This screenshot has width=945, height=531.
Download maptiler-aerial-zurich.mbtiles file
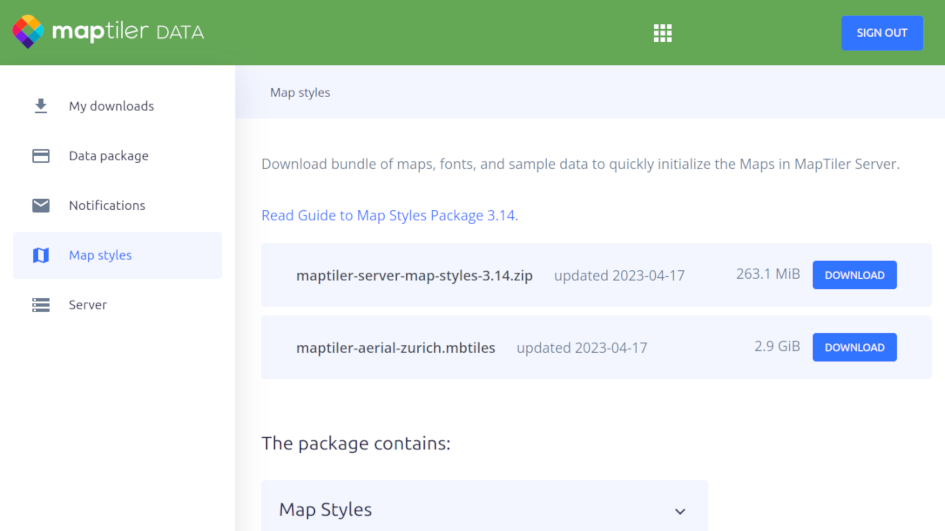854,347
